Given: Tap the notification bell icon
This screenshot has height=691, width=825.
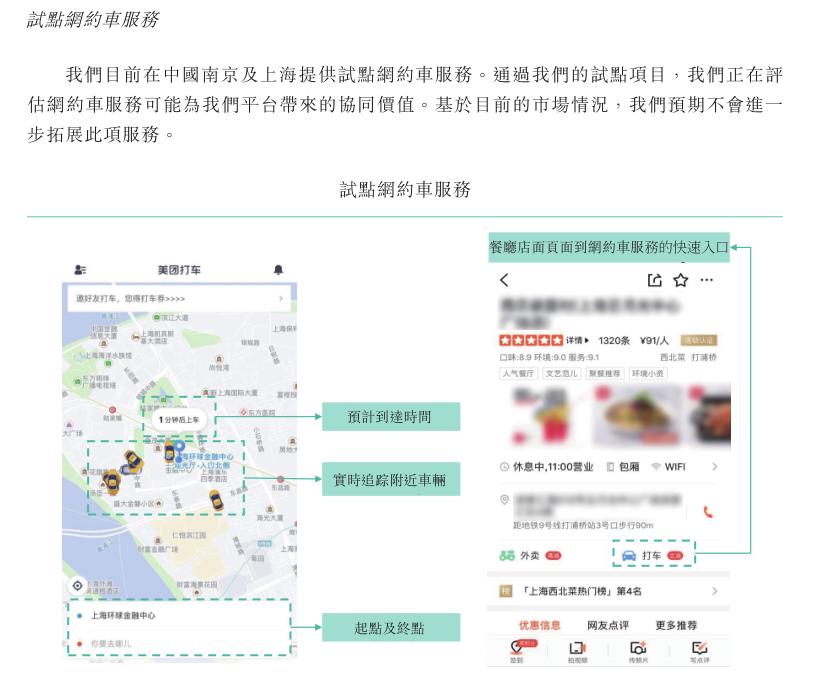Looking at the screenshot, I should point(278,270).
